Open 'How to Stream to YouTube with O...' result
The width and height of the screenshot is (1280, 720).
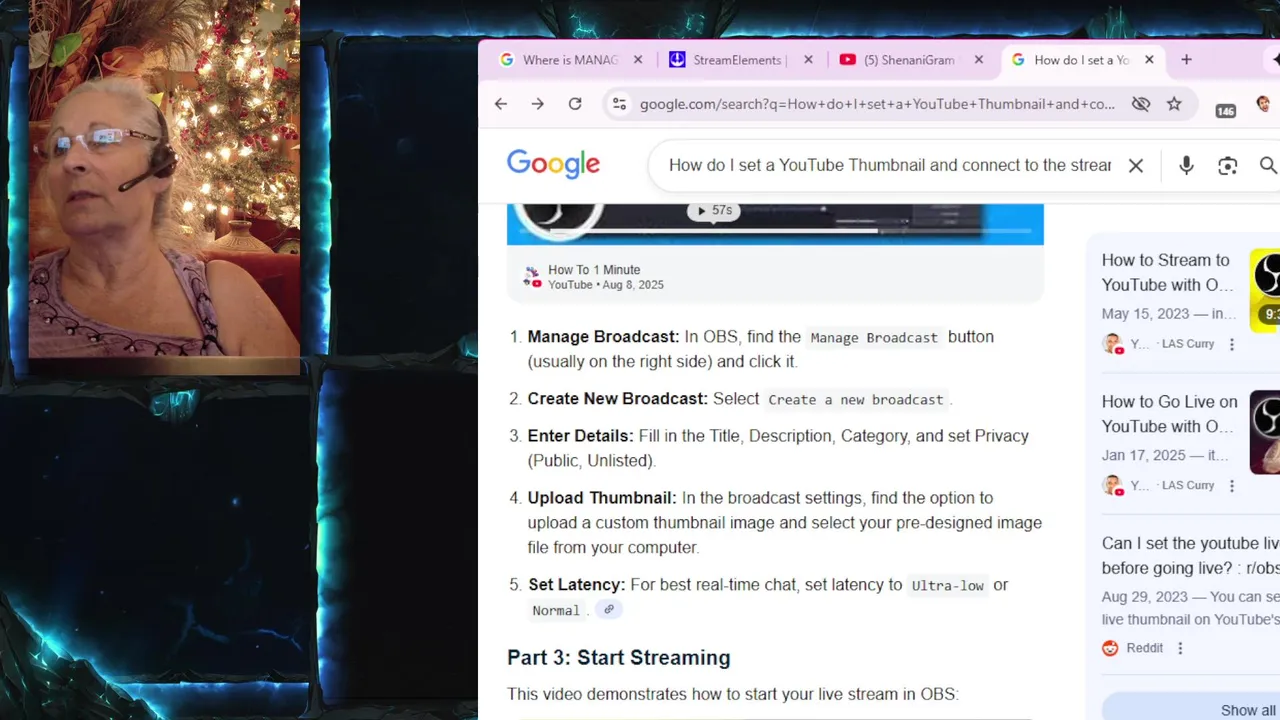tap(1167, 272)
